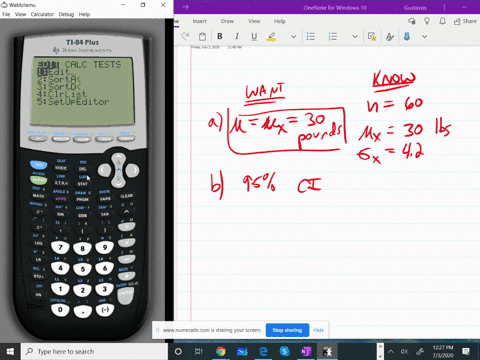Click the Windows Start button
Screen dimensions: 480x360
point(10,352)
